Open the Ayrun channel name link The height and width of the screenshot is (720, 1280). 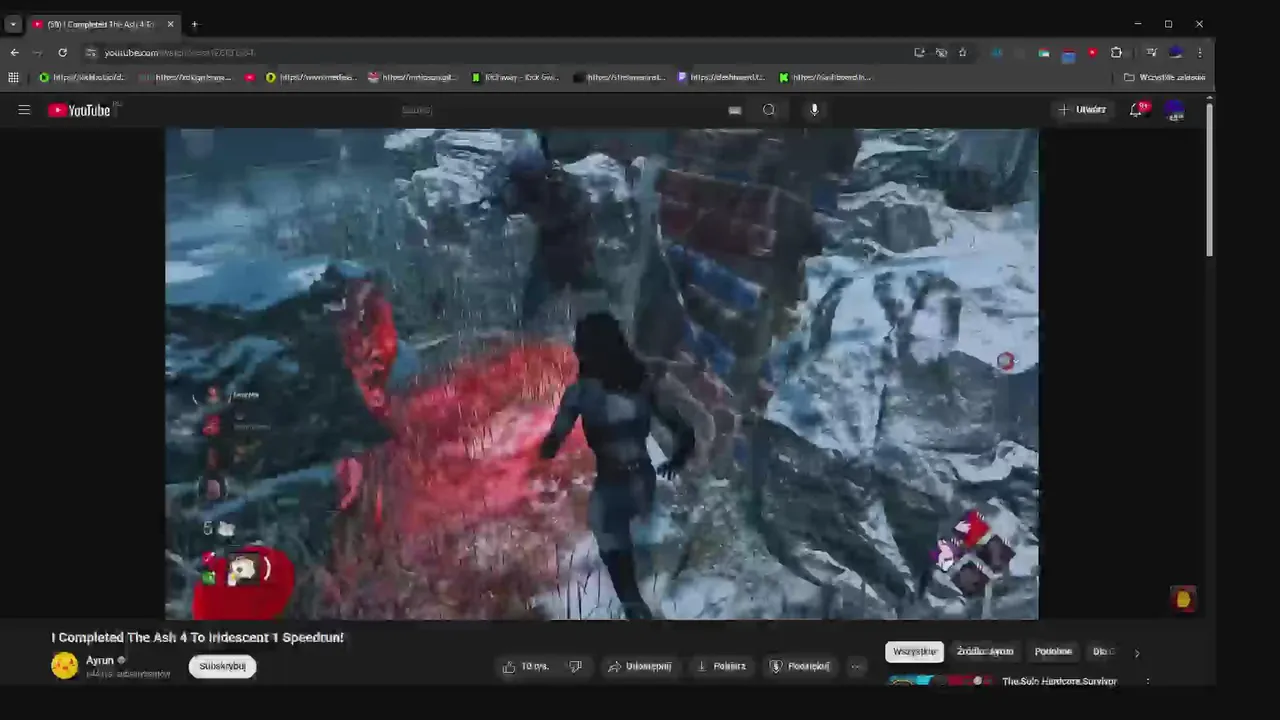(100, 660)
